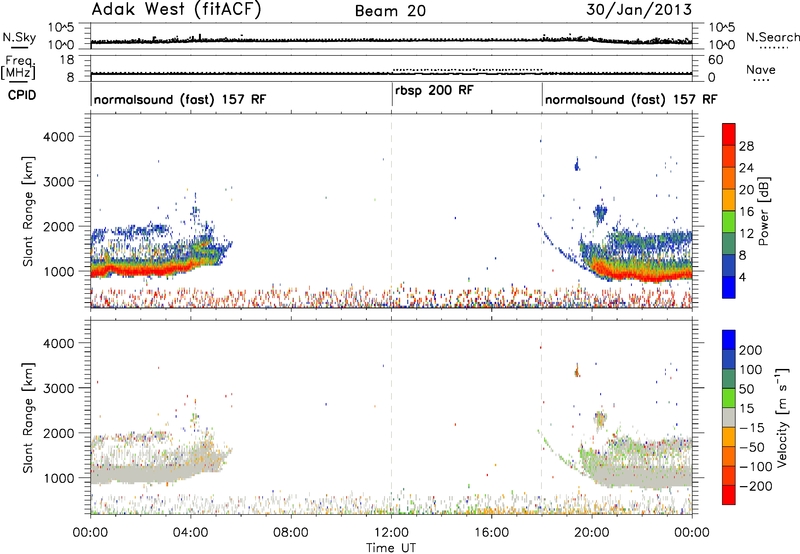Click the "3000" range tick of the velocity panel
Image resolution: width=800 pixels, height=554 pixels.
(x=58, y=388)
